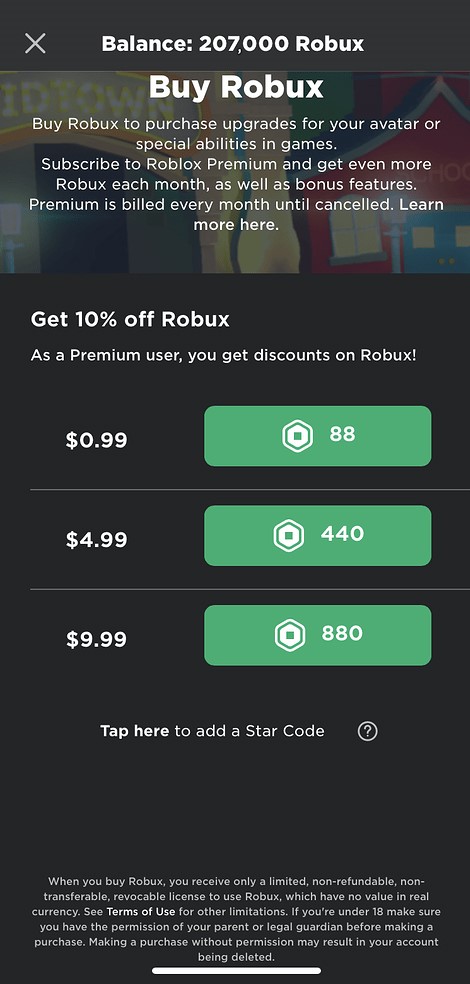Tap the 'Get 10% off Robux' heading
The image size is (470, 984).
pyautogui.click(x=130, y=319)
